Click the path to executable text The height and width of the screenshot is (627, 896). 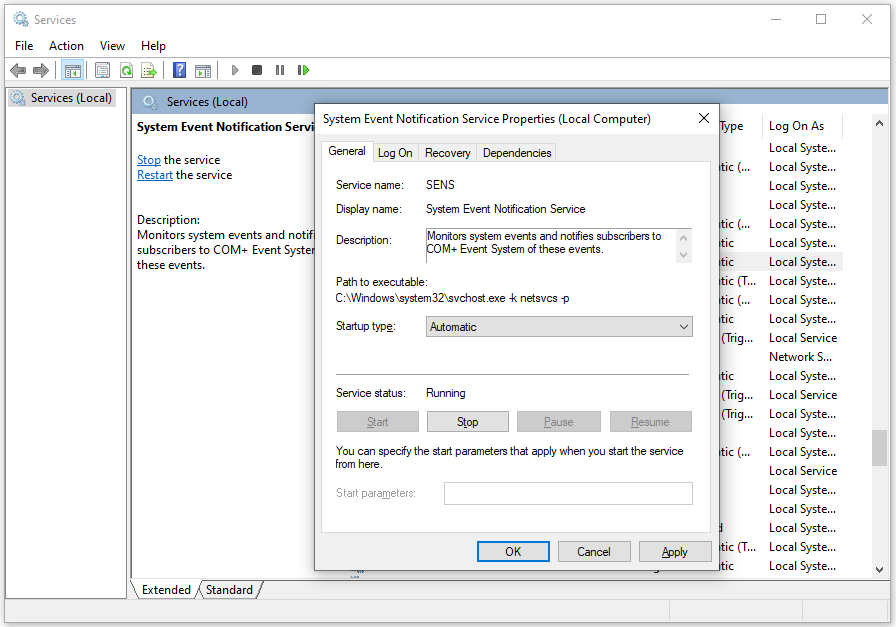[x=452, y=298]
